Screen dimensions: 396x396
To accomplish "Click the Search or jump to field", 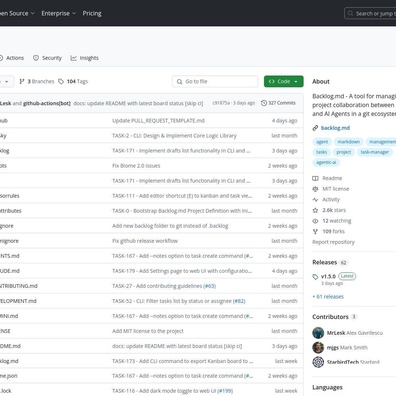I will (x=370, y=14).
